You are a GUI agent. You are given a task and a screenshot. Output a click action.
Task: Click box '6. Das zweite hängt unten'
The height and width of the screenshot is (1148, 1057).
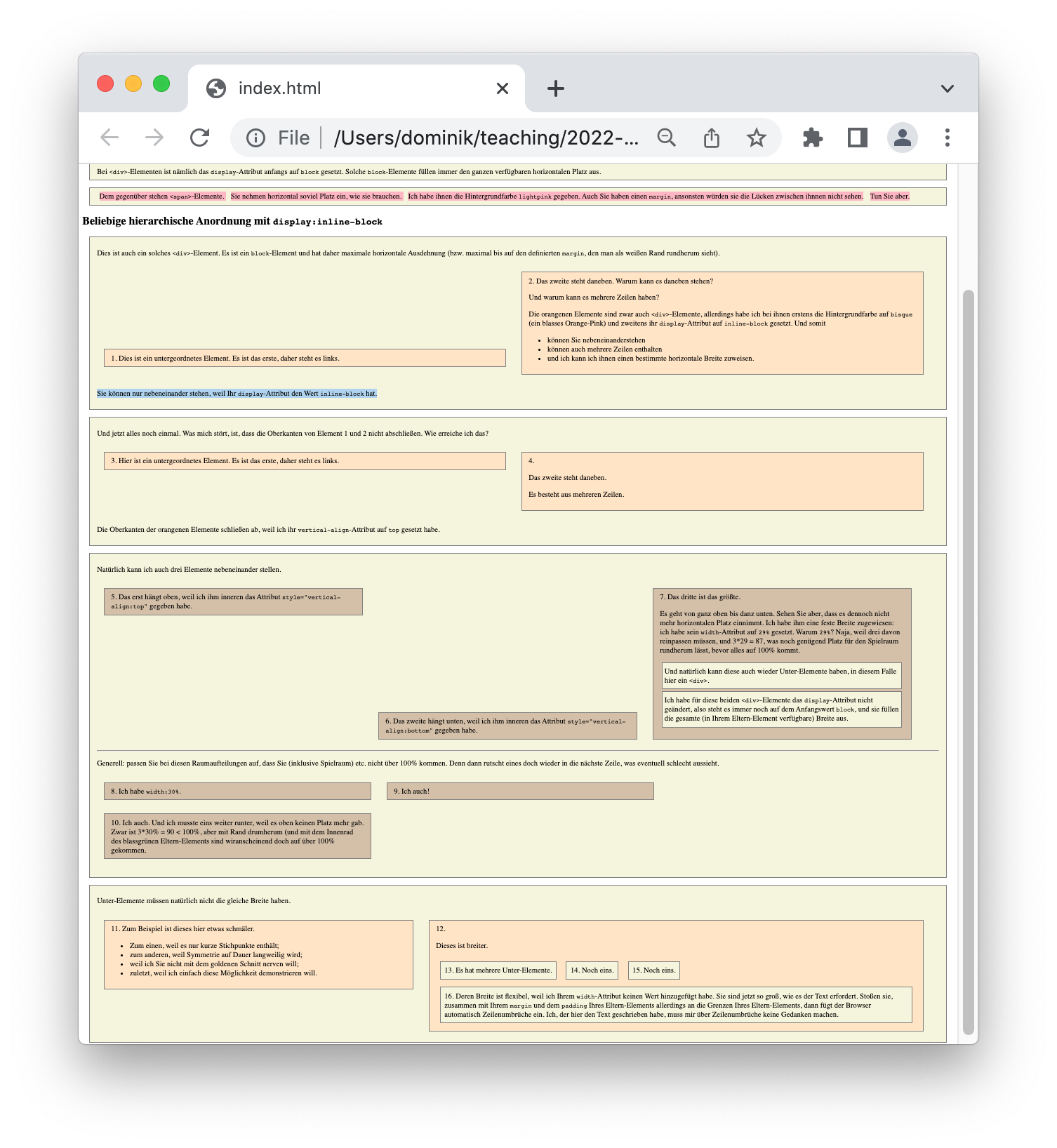coord(507,726)
